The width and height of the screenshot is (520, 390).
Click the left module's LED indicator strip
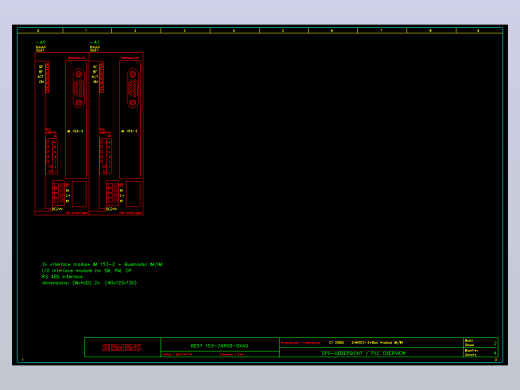click(47, 78)
